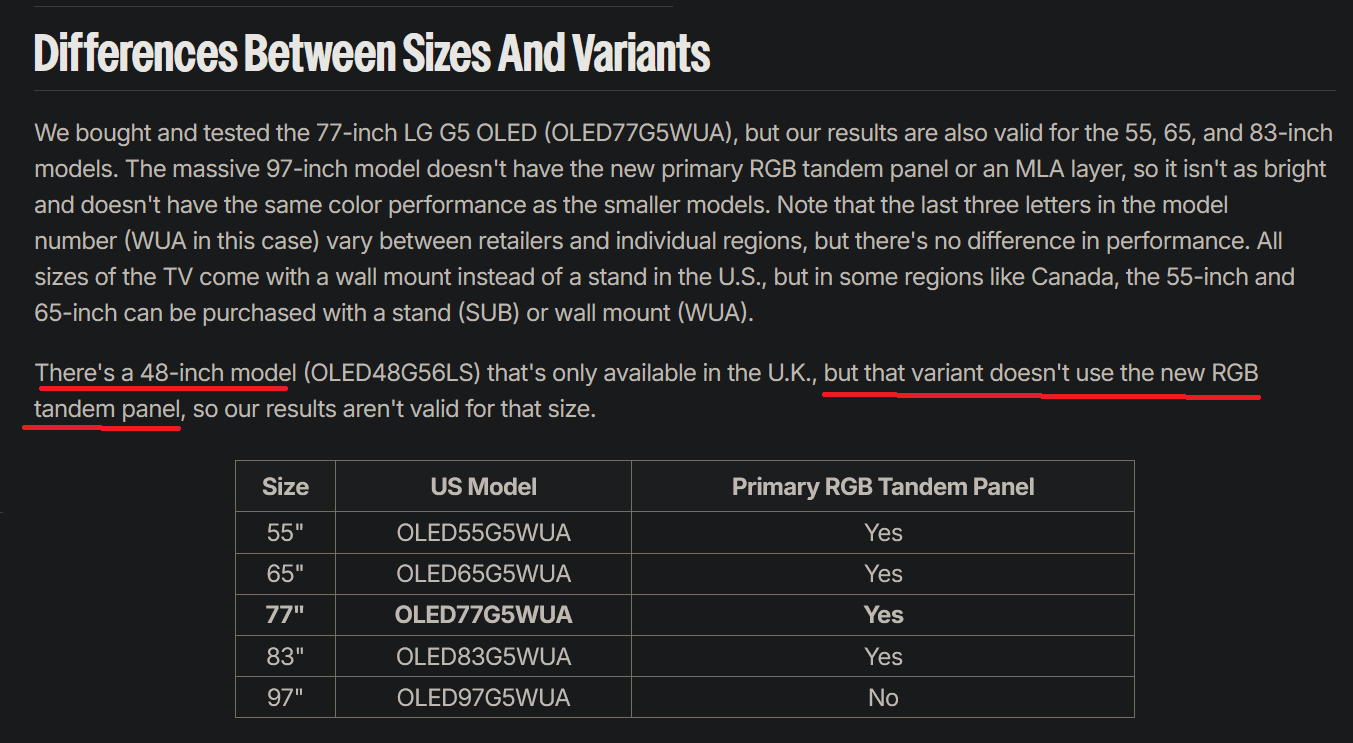Click the 'Yes' value in the 55" row
This screenshot has height=743, width=1353.
click(x=883, y=533)
